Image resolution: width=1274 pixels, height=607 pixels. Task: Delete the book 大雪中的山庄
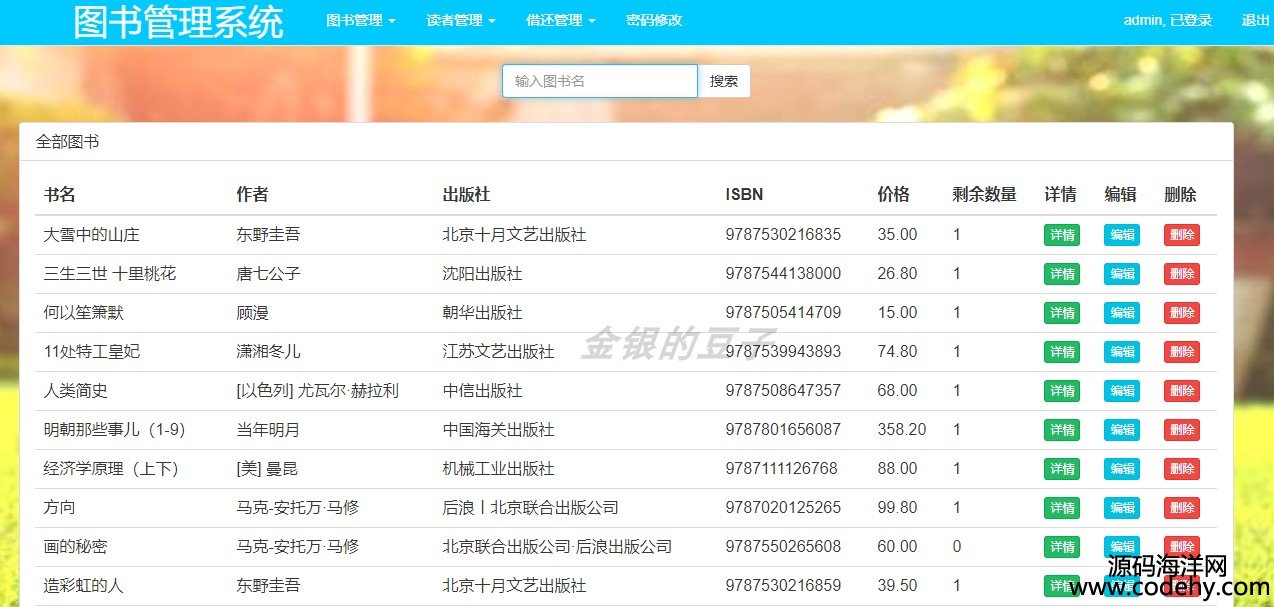[1182, 235]
